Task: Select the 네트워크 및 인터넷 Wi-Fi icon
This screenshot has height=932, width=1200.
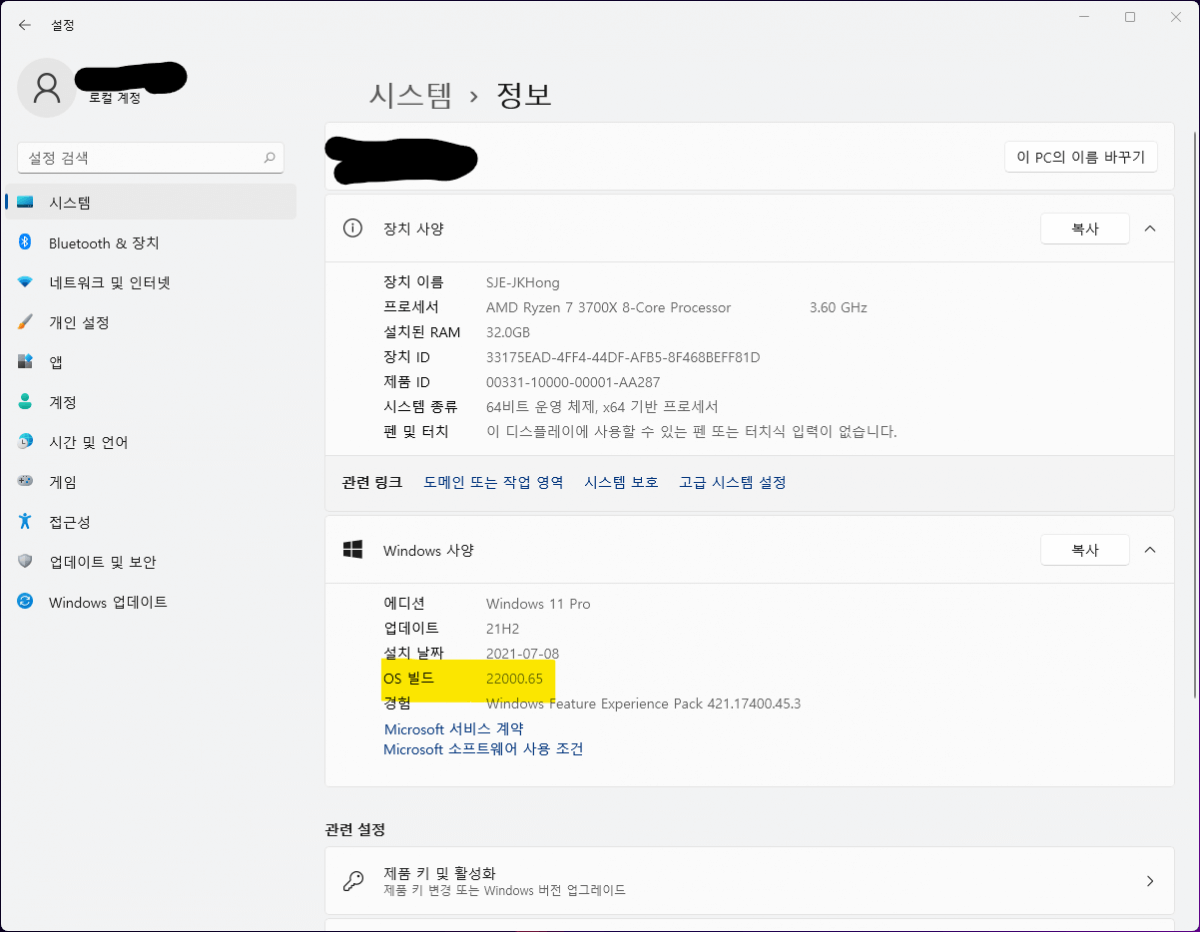Action: coord(26,283)
